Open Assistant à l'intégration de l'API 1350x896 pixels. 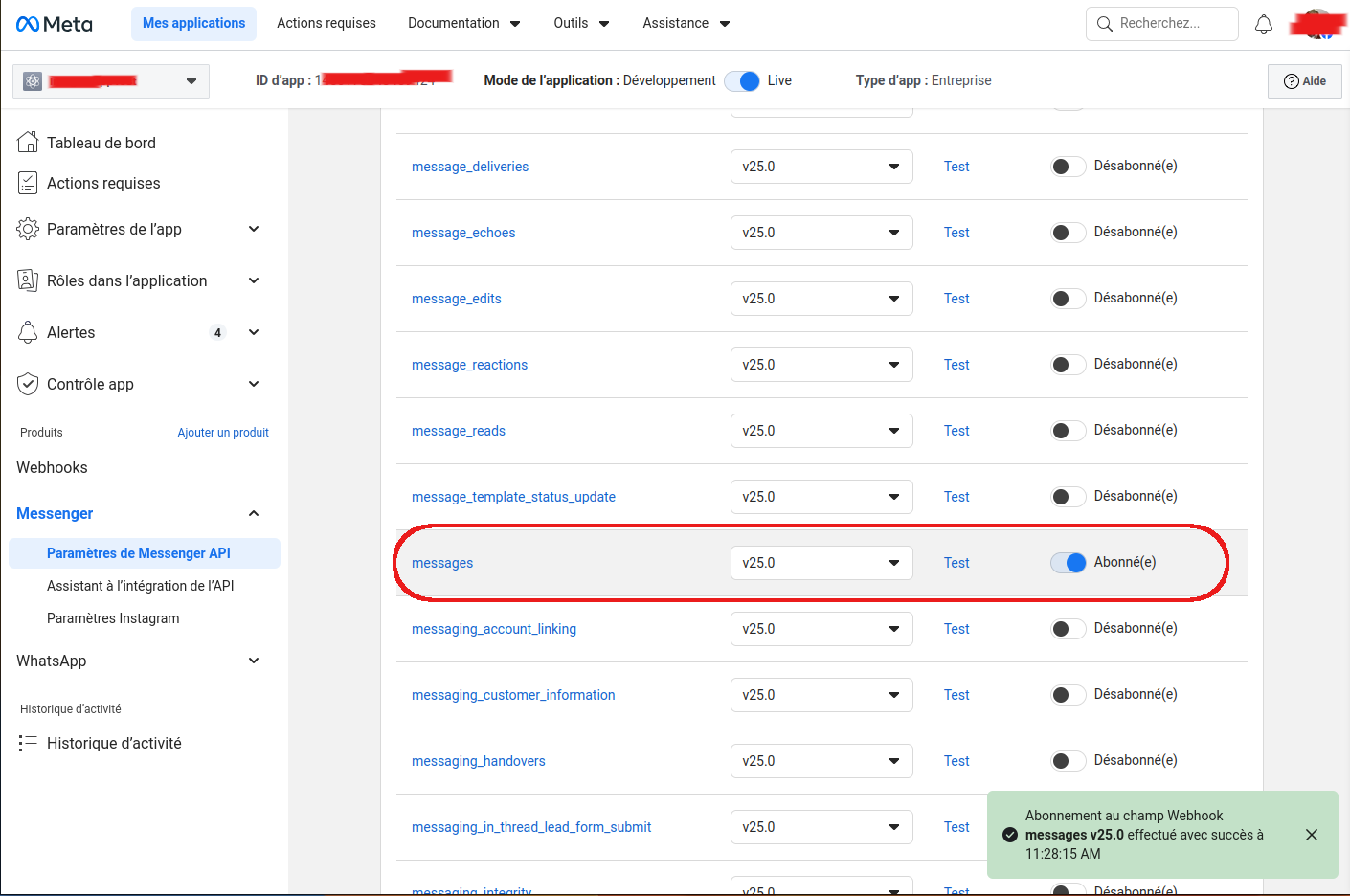140,586
